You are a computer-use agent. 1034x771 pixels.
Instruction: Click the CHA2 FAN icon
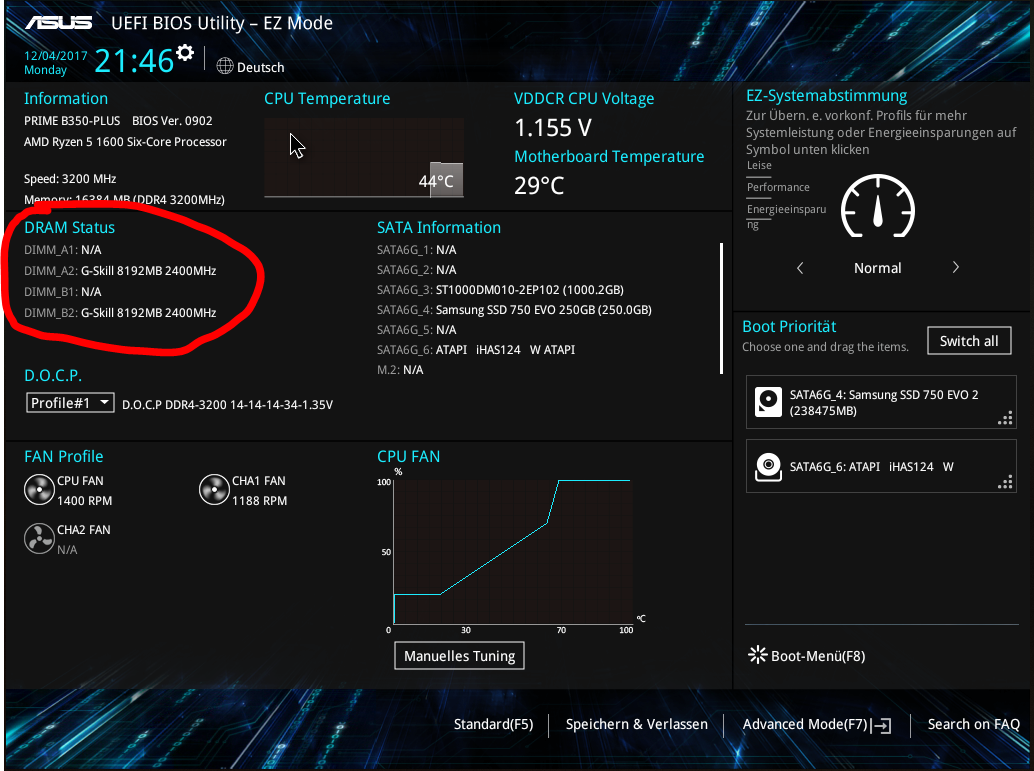[40, 539]
